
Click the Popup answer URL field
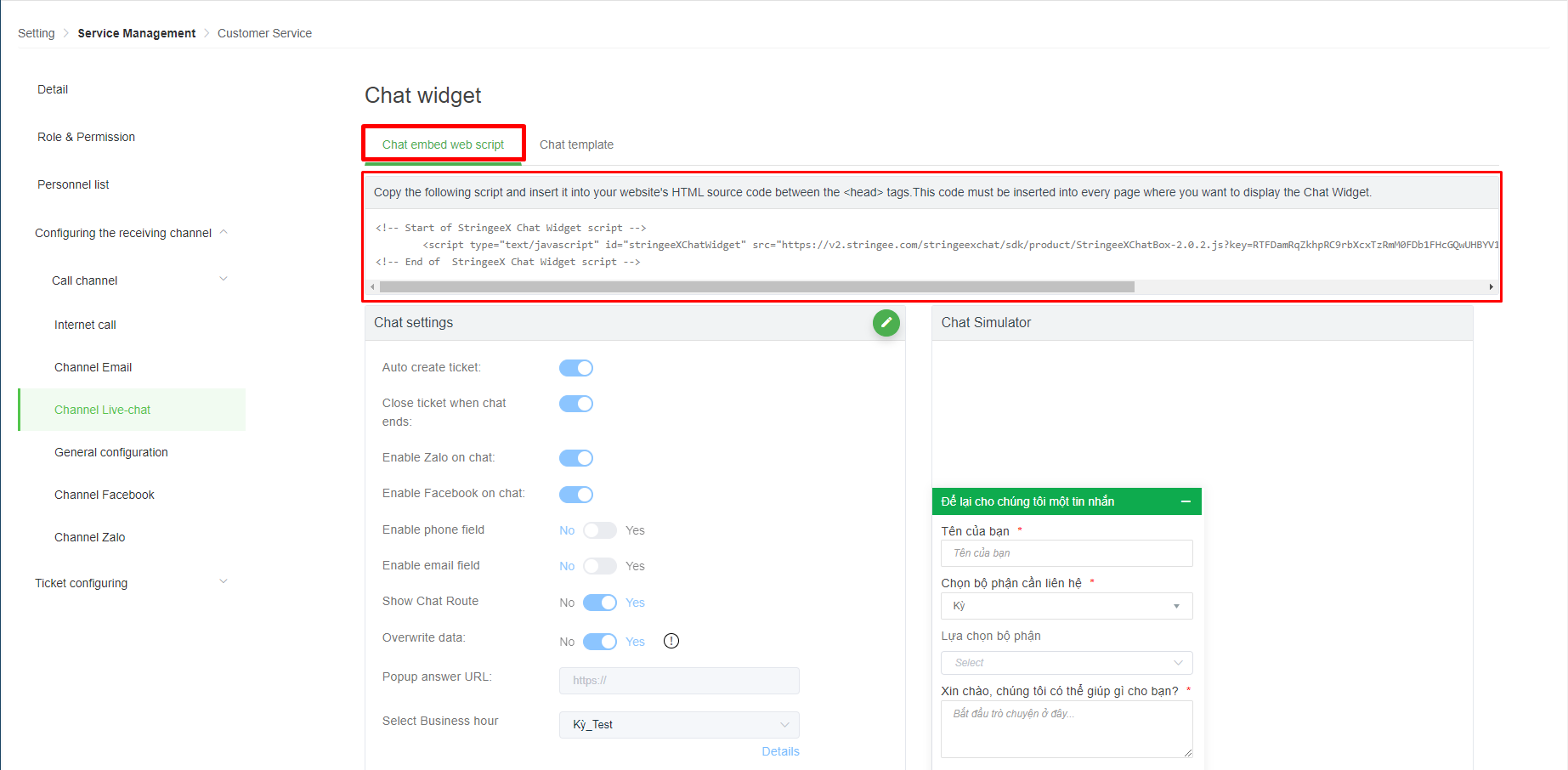coord(678,681)
